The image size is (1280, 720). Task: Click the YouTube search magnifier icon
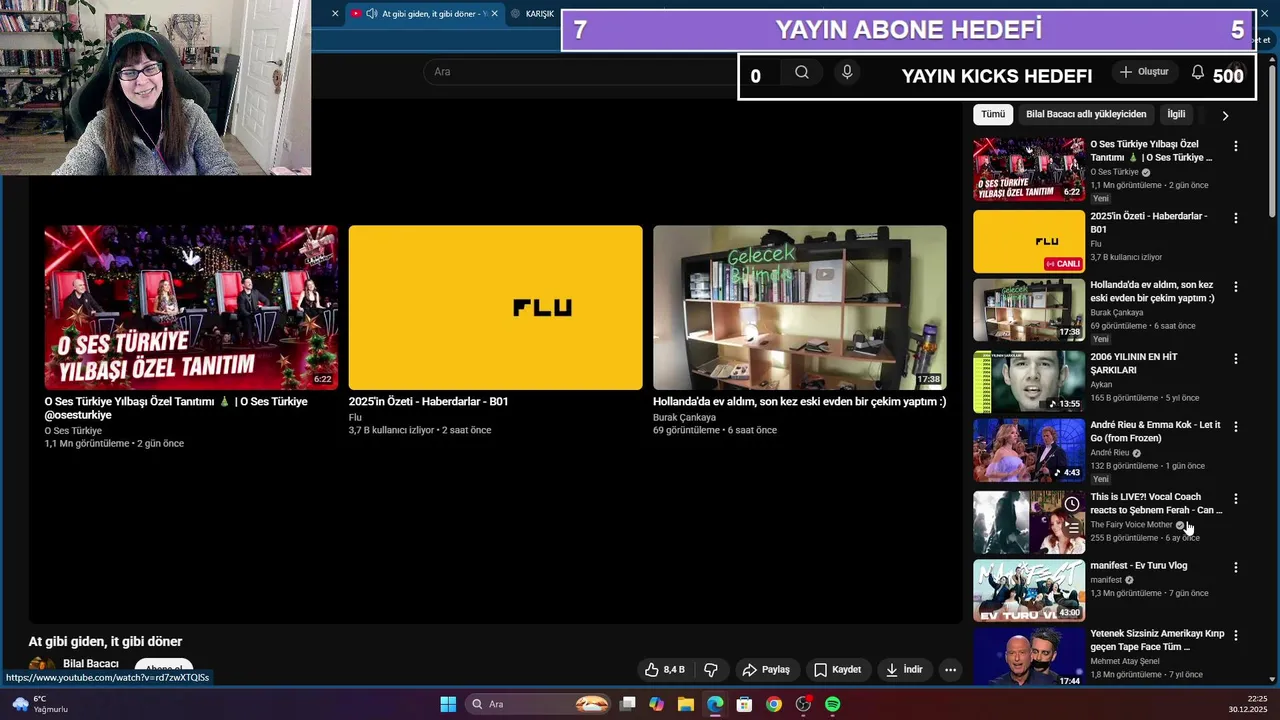(x=802, y=72)
